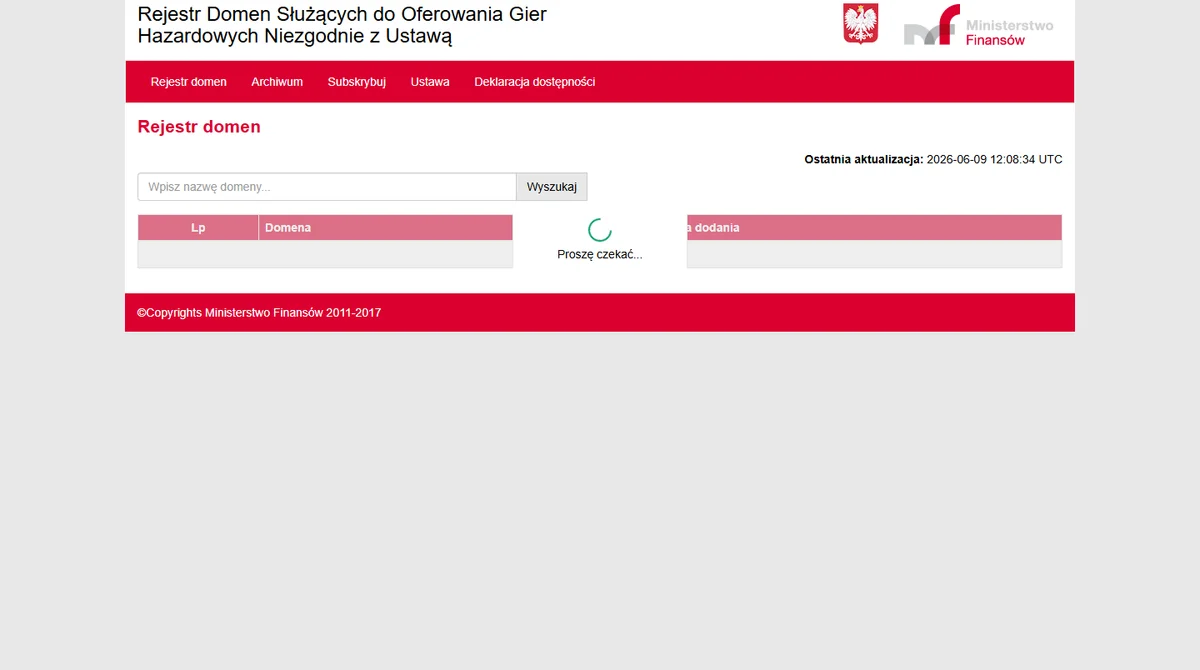Open the Ustawa menu item
Image resolution: width=1200 pixels, height=670 pixels.
click(430, 82)
